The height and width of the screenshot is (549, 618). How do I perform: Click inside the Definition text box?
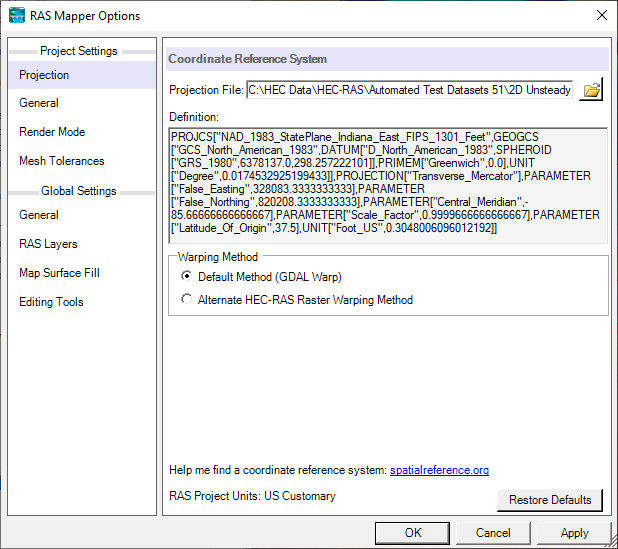388,186
